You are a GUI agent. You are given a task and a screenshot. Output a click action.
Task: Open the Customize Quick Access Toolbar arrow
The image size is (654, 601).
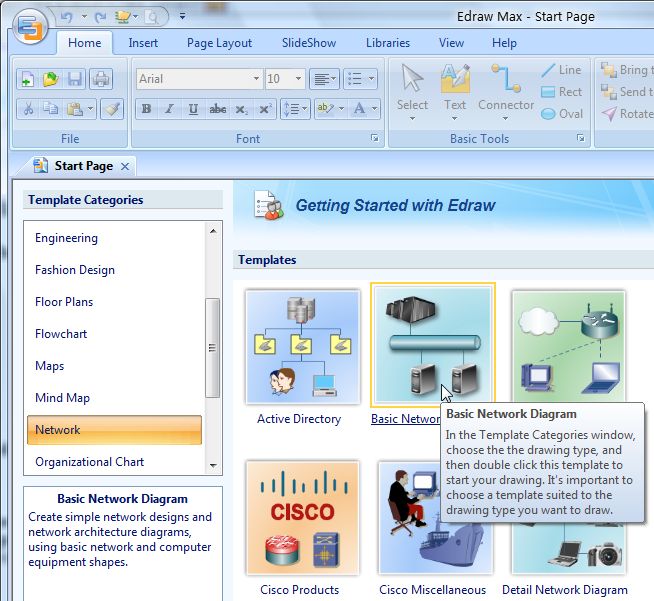coord(182,16)
